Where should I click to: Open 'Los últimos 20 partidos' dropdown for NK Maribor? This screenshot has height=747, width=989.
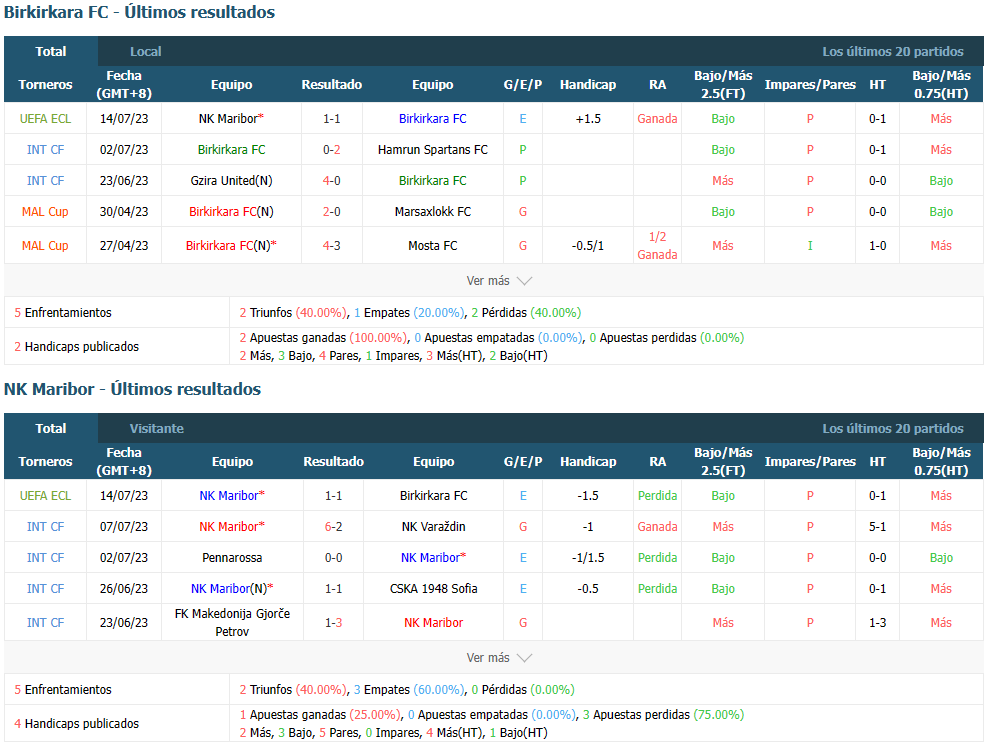(892, 428)
